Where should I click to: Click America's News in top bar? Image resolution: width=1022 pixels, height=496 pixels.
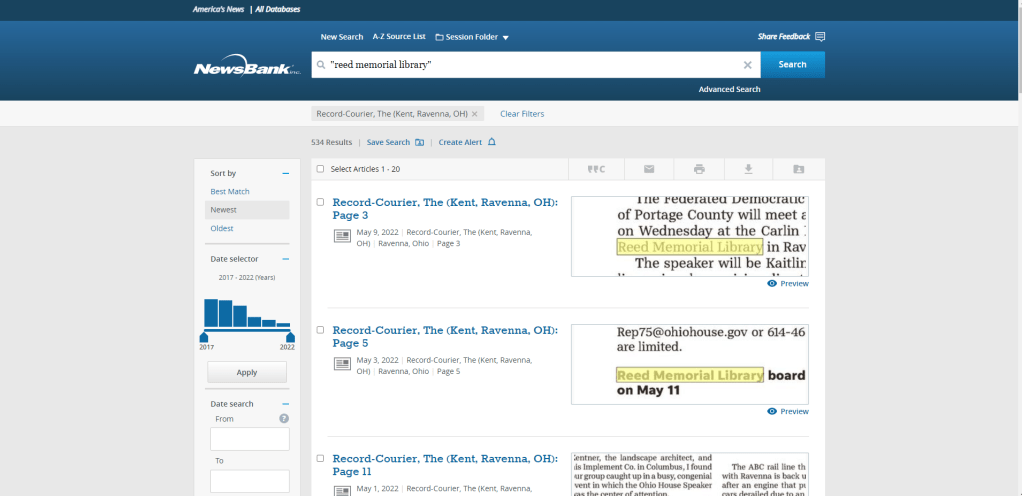[x=218, y=9]
